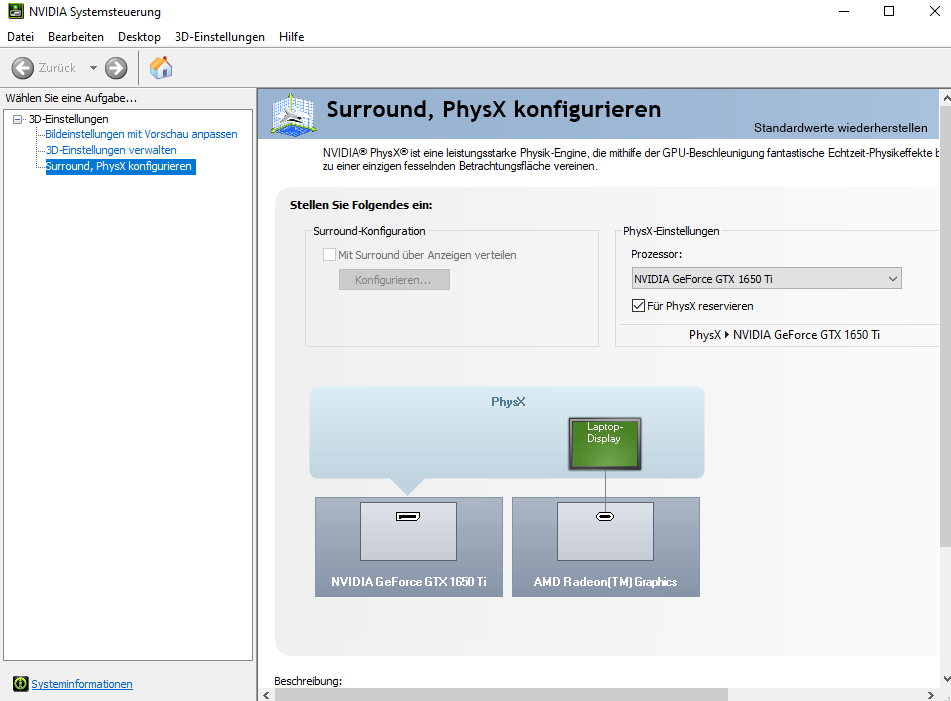951x701 pixels.
Task: Click the Back arrow icon
Action: point(23,68)
